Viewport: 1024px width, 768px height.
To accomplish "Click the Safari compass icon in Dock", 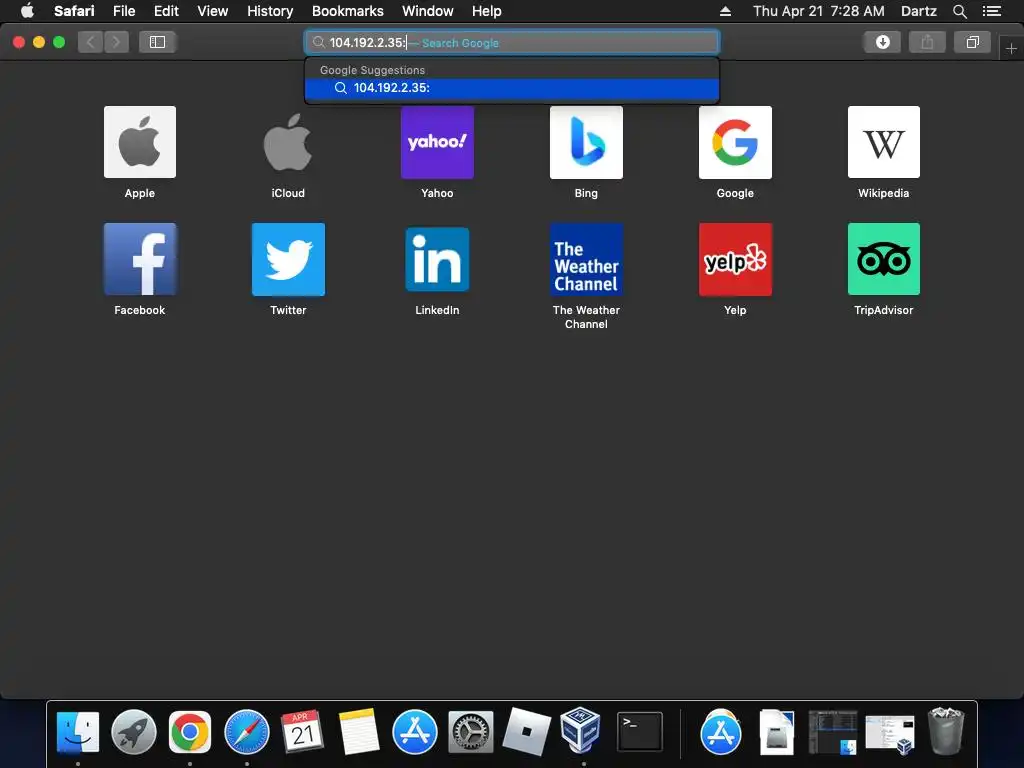I will tap(247, 733).
